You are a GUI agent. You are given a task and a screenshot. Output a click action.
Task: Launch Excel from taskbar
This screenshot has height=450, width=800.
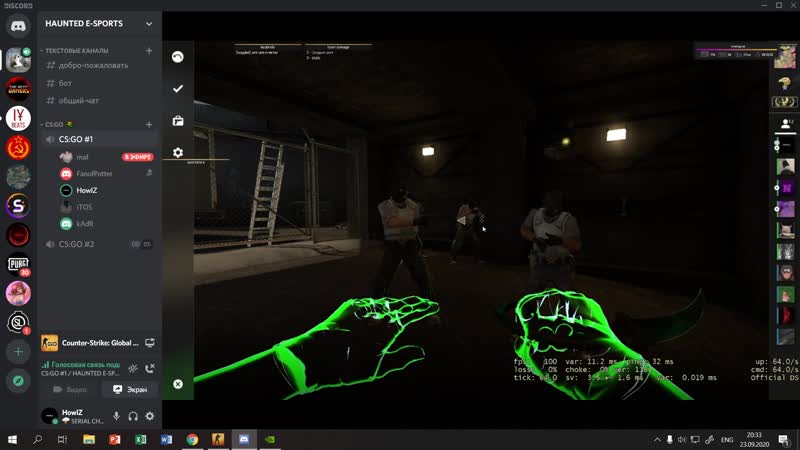tap(140, 440)
